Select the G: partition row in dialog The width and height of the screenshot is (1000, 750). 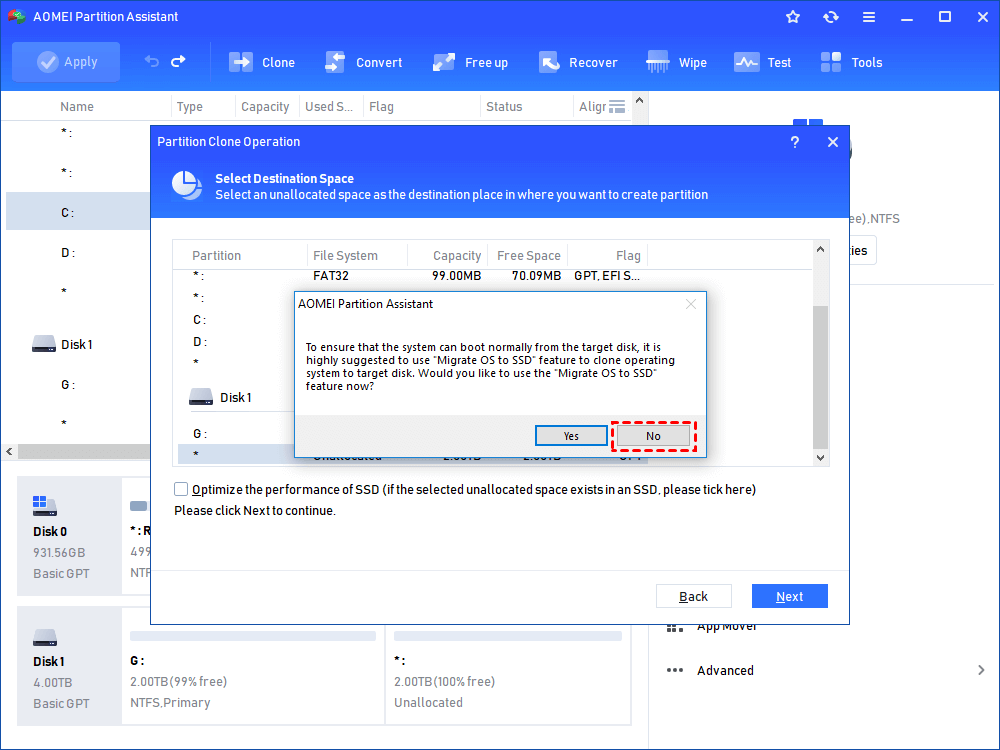point(235,434)
